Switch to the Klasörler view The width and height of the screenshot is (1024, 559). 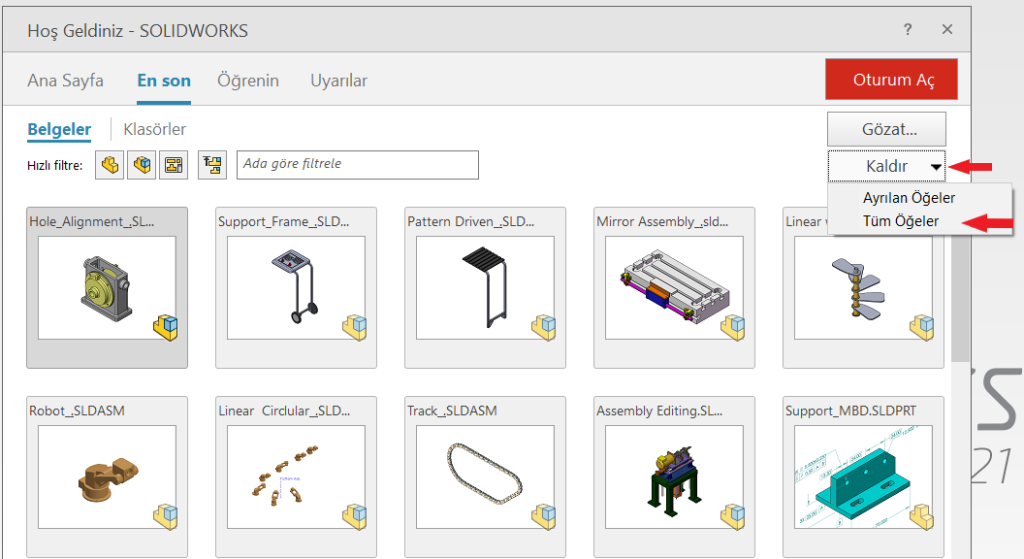point(154,129)
